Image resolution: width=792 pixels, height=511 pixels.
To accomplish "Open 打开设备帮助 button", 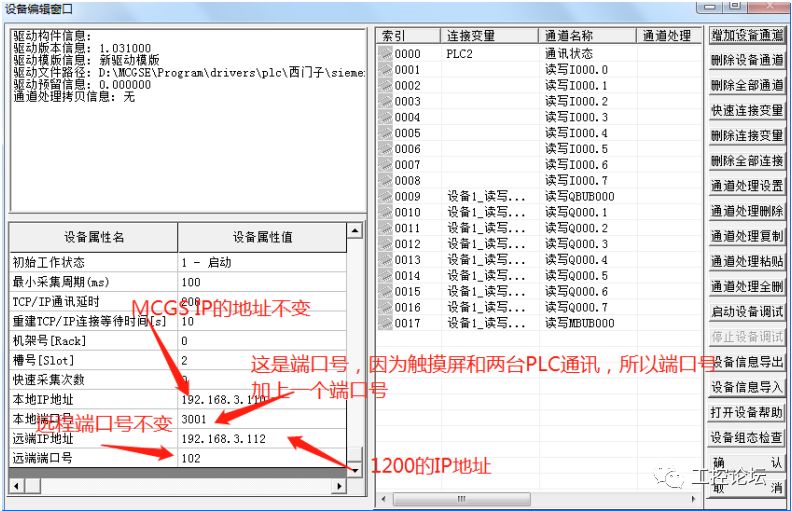I will (747, 413).
